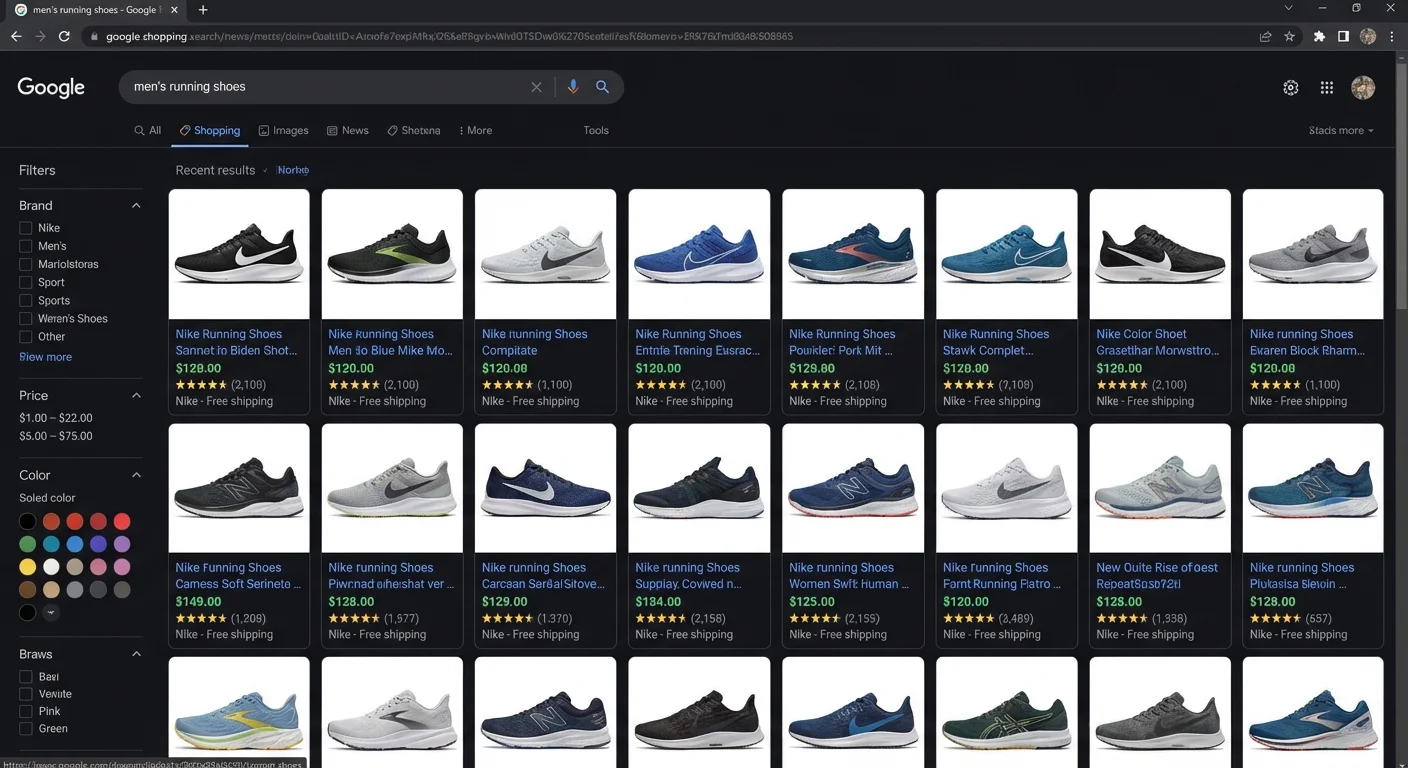Select the Shopping tab
The image size is (1408, 768).
(210, 131)
